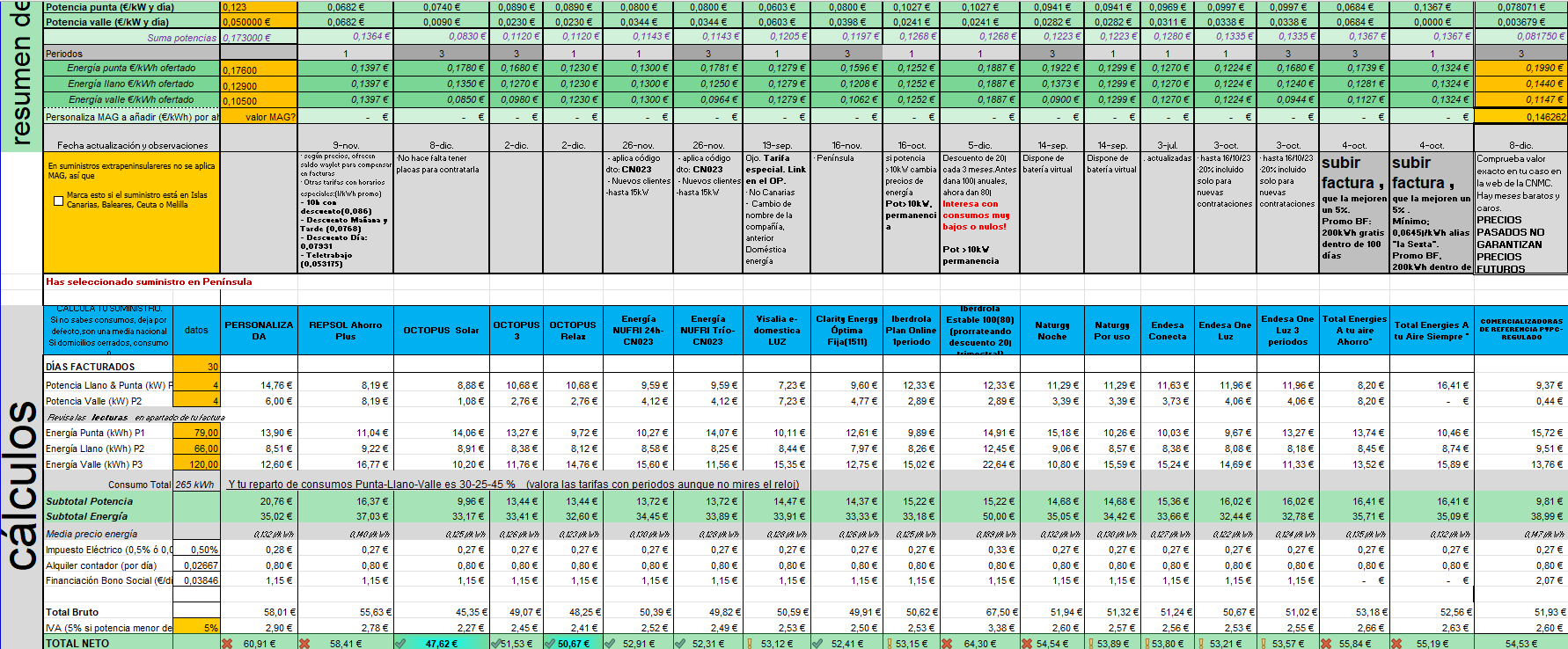Click the red X icon beside 55,84 € total
Viewport: 1568px width, 649px height.
(x=1327, y=643)
